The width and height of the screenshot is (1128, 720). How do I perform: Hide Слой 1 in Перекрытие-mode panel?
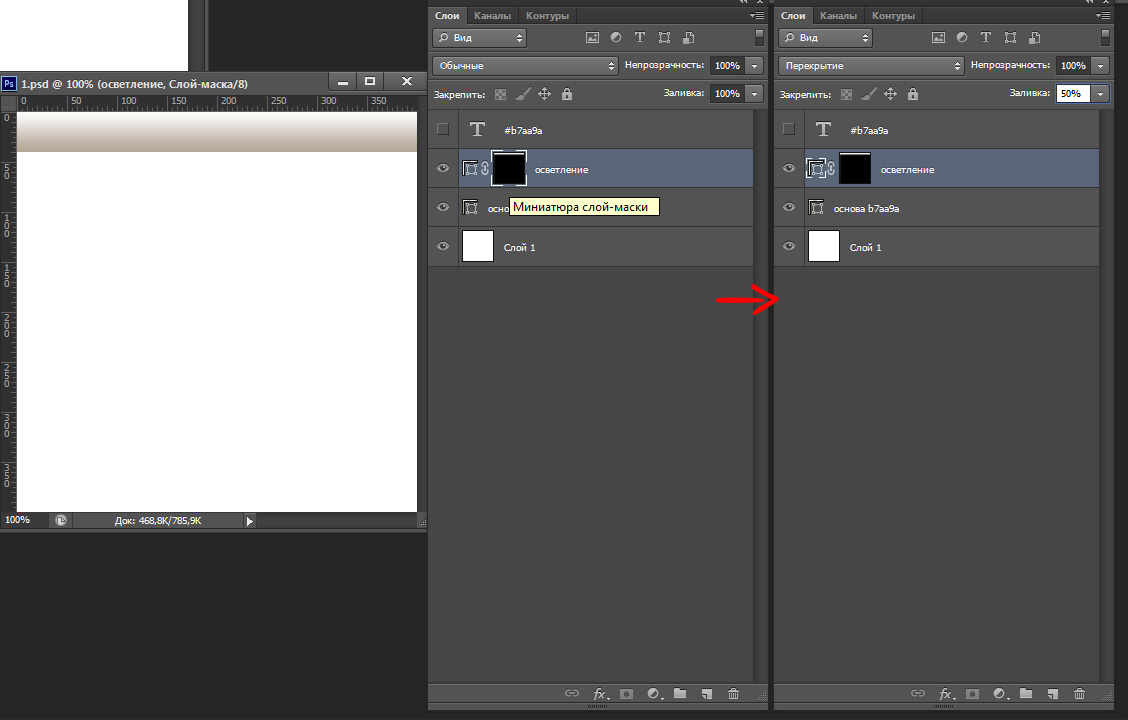pos(789,246)
